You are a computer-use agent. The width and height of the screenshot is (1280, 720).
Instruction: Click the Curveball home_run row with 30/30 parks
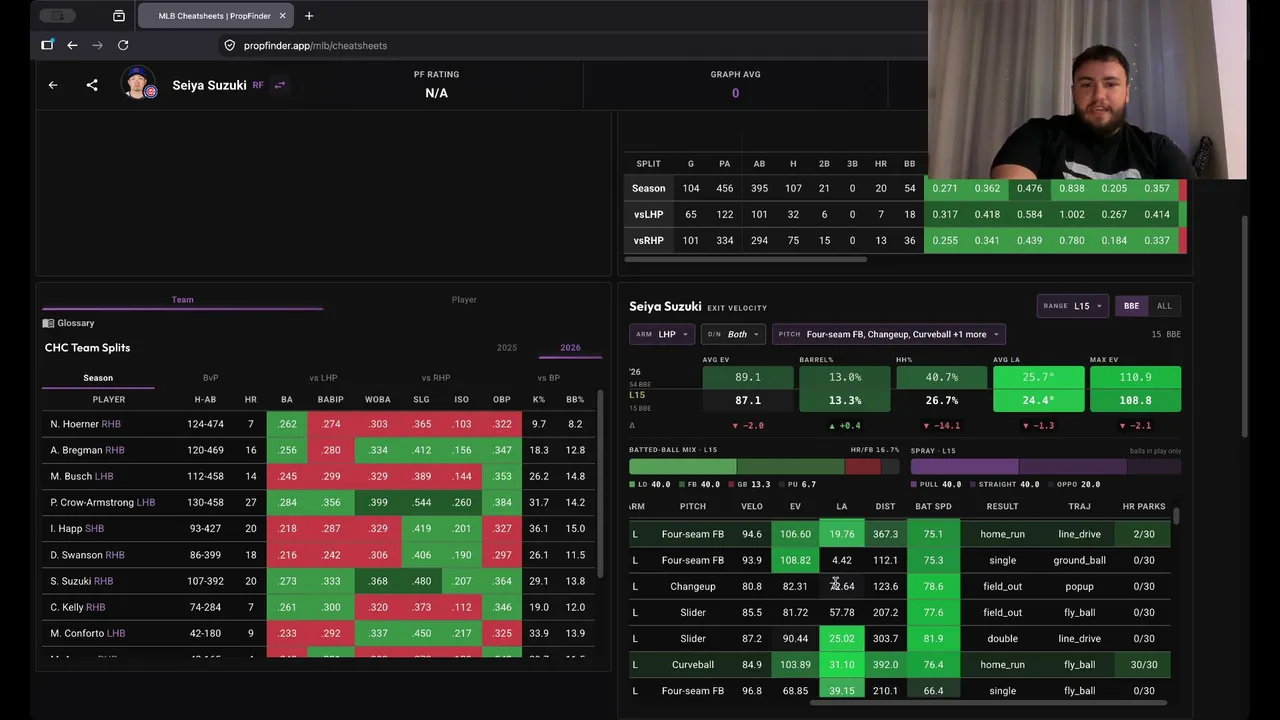pyautogui.click(x=902, y=665)
